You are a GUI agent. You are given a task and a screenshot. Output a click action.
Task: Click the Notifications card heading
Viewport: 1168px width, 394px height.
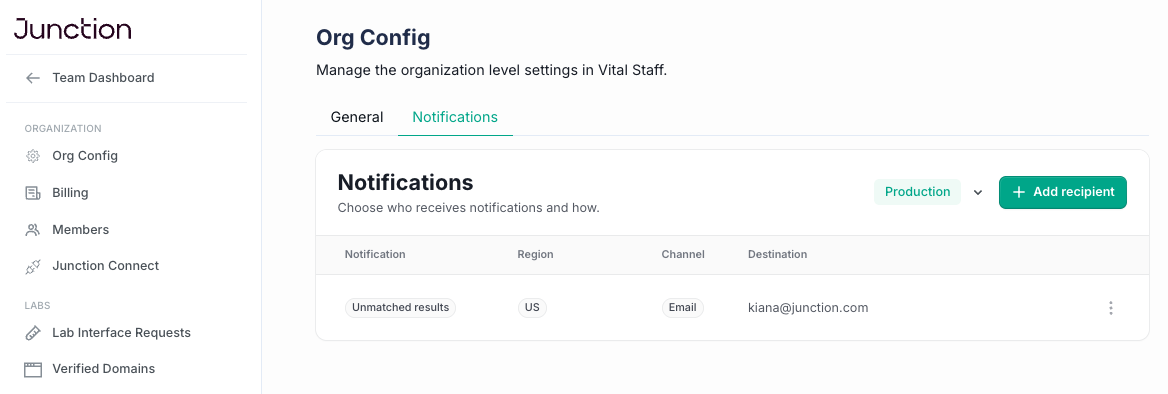pyautogui.click(x=405, y=182)
